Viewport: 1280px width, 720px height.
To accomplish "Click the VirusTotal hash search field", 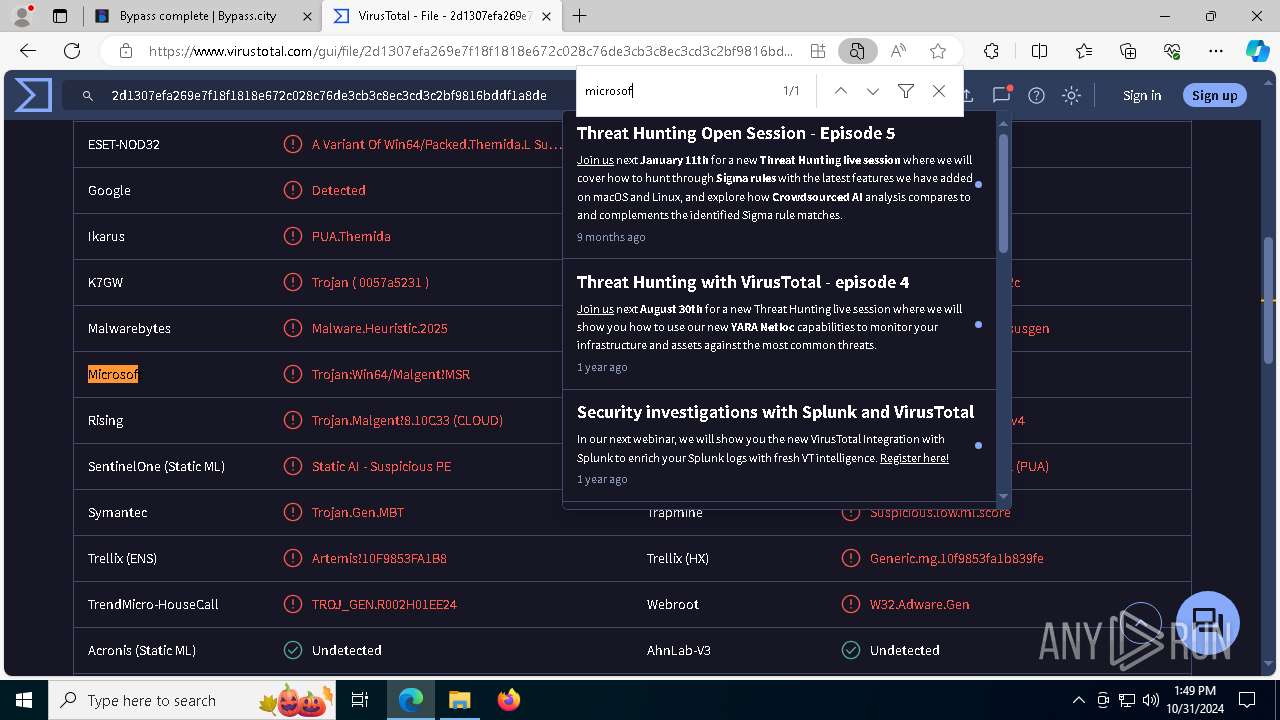I will click(x=329, y=95).
